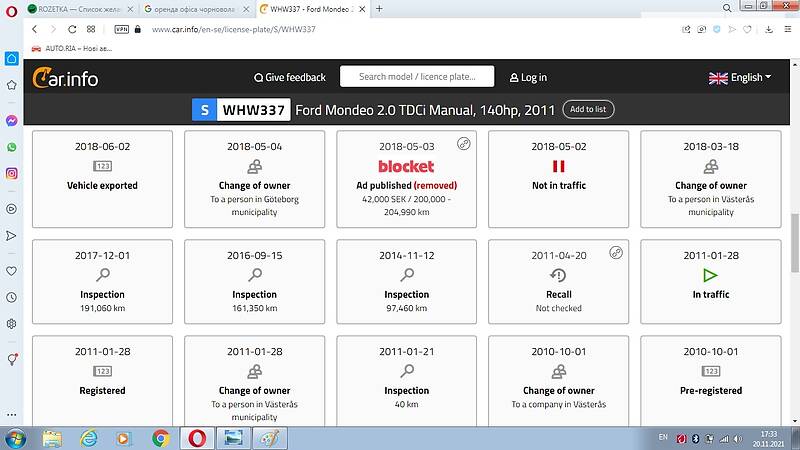Click the car.info logo

(65, 77)
